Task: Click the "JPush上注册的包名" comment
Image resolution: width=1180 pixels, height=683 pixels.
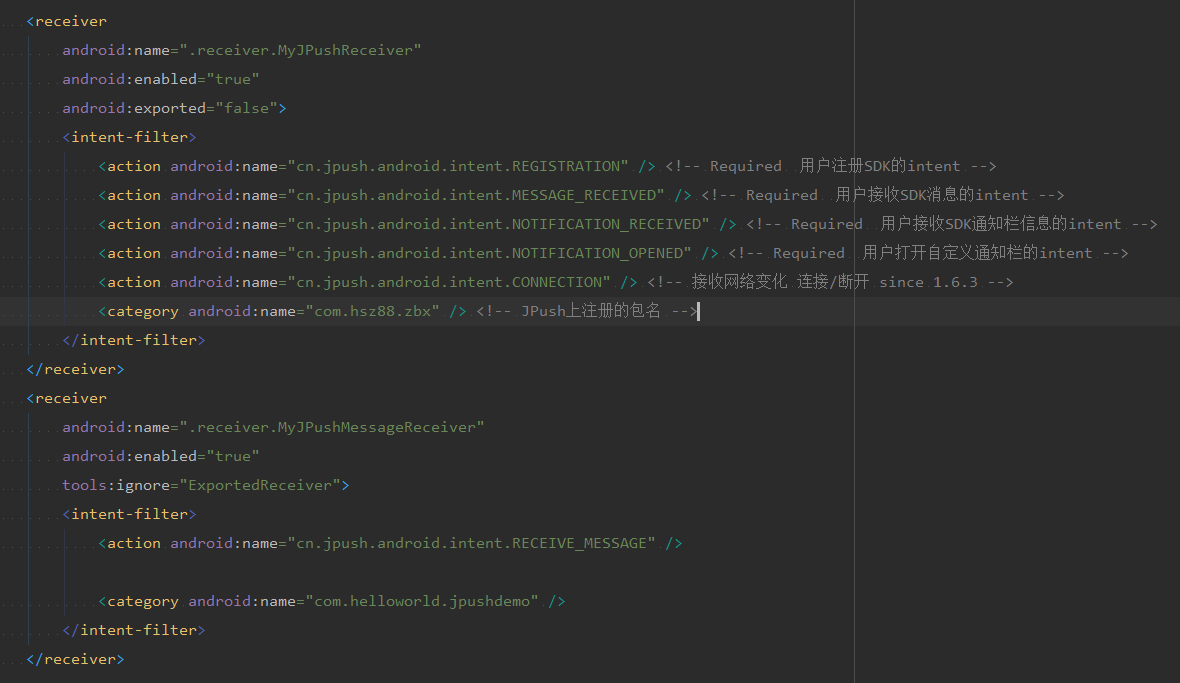Action: coord(590,311)
